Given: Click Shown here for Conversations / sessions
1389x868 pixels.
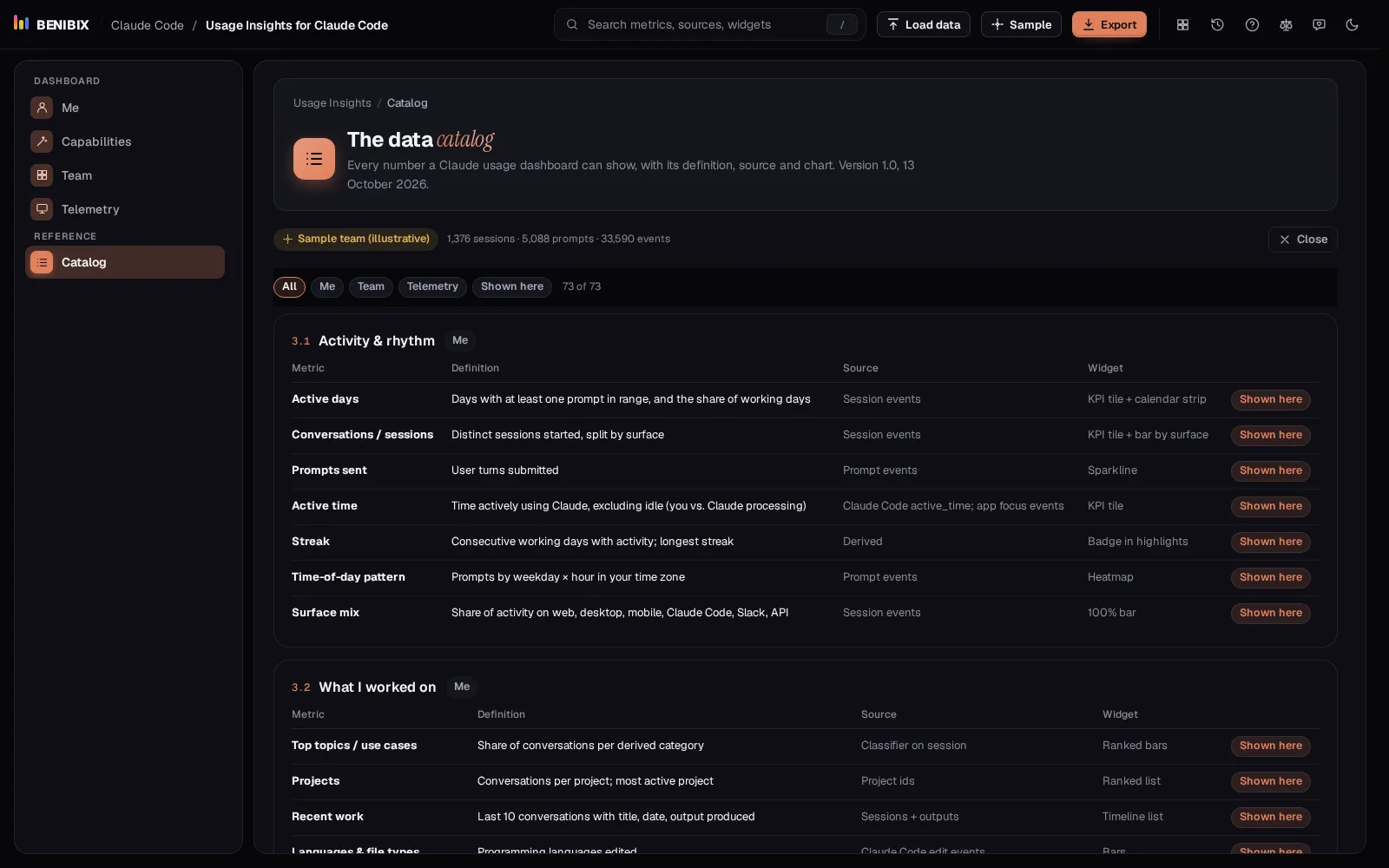Looking at the screenshot, I should 1271,435.
